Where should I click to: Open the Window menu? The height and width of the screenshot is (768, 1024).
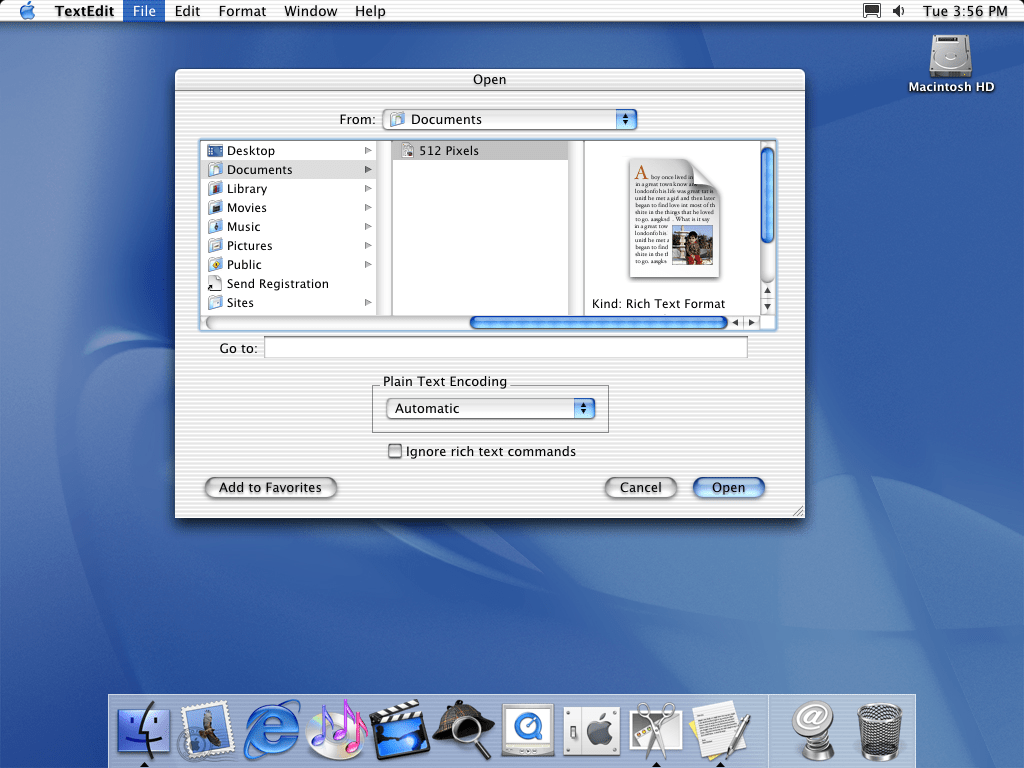point(310,11)
